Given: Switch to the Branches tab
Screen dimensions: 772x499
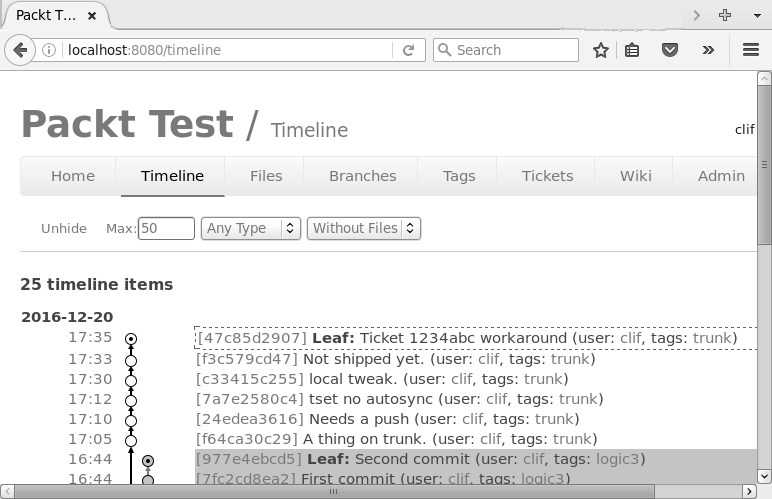Looking at the screenshot, I should pyautogui.click(x=362, y=176).
